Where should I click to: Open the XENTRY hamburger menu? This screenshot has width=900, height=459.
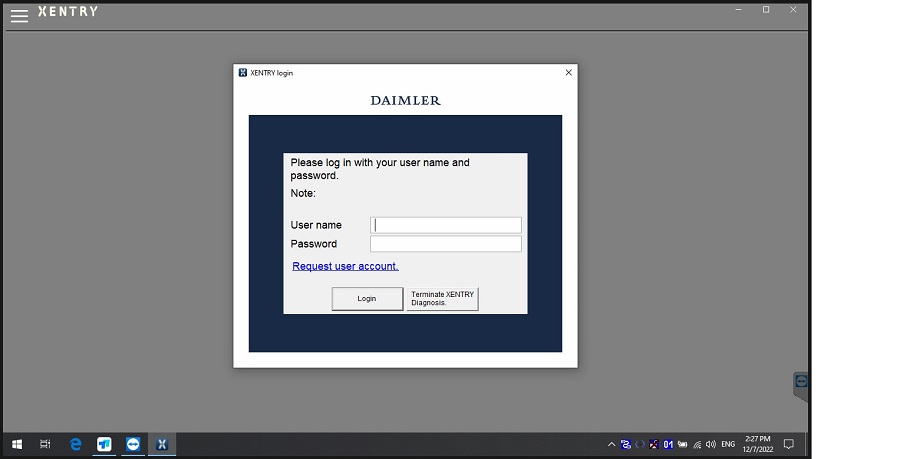pyautogui.click(x=19, y=15)
